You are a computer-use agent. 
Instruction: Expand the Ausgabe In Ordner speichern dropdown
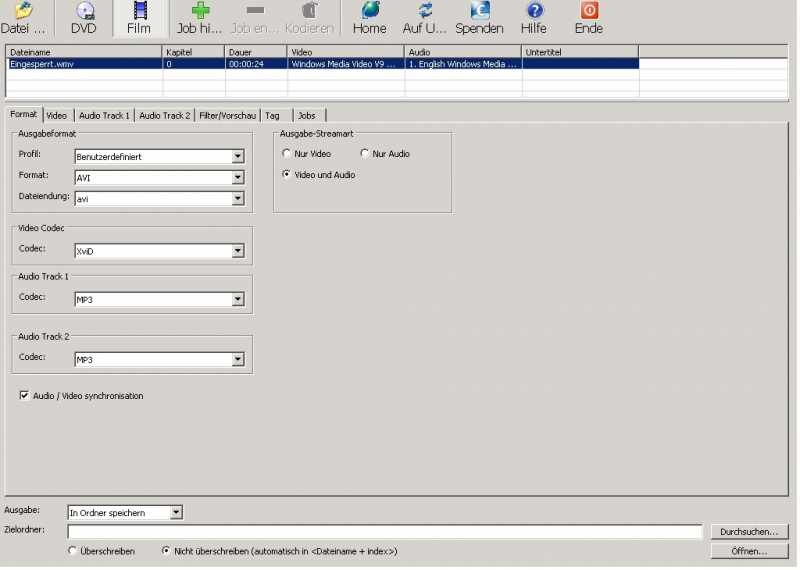click(x=176, y=513)
